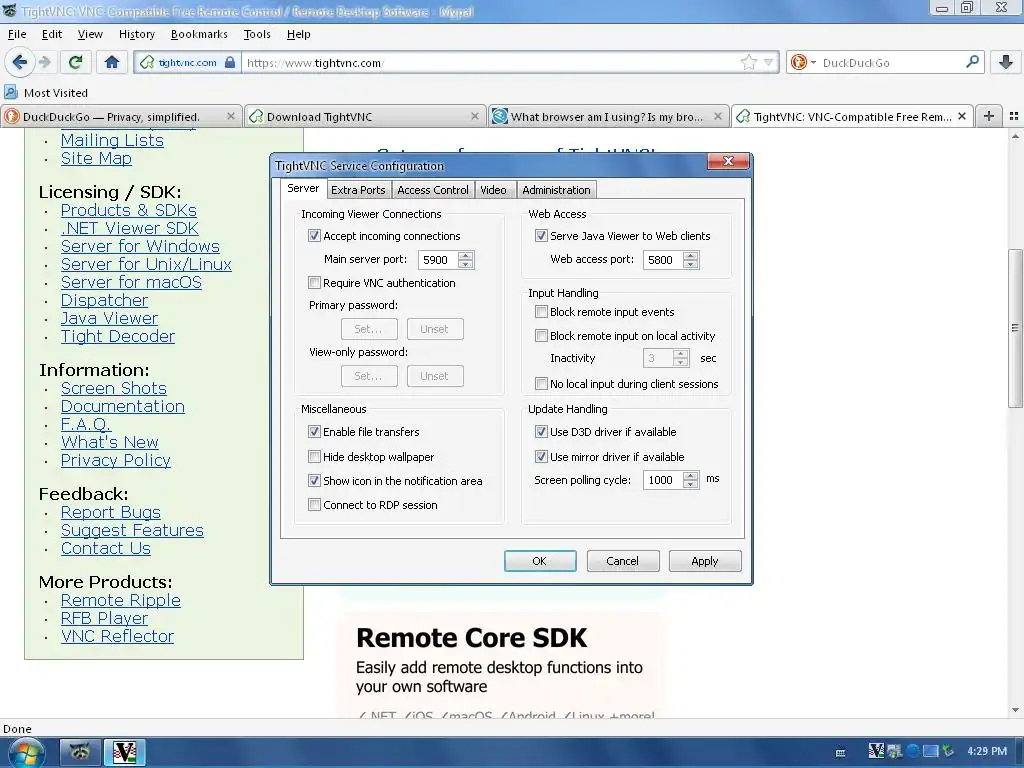Image resolution: width=1024 pixels, height=768 pixels.
Task: Open the Windows Start orb
Action: pyautogui.click(x=26, y=753)
